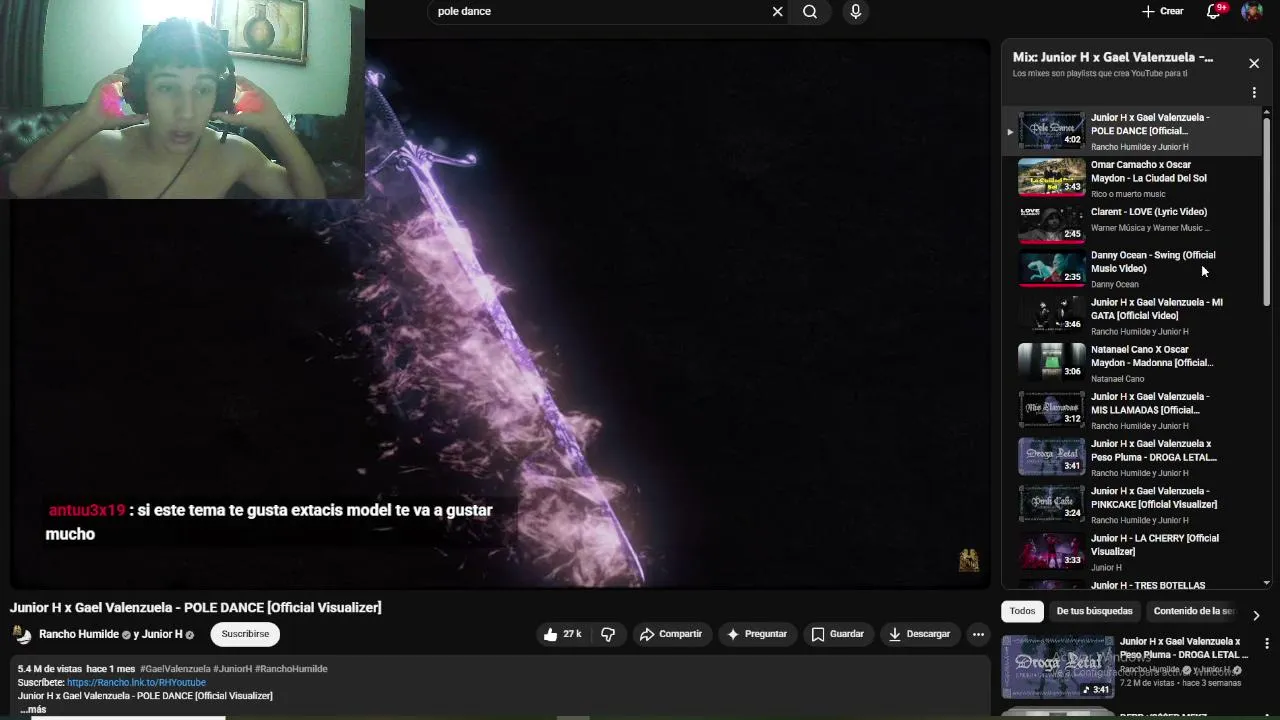Open the Rancho.lnk.to/RHYoutube link
The width and height of the screenshot is (1280, 720).
click(x=136, y=682)
